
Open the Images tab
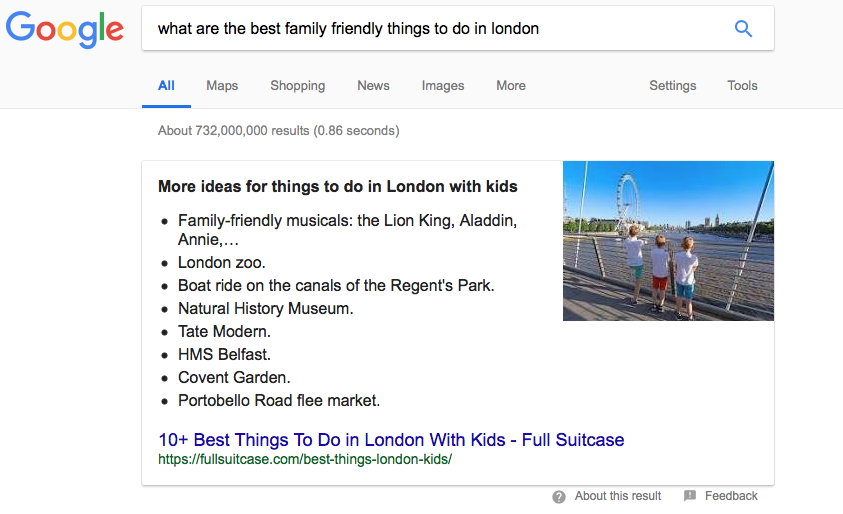tap(442, 85)
